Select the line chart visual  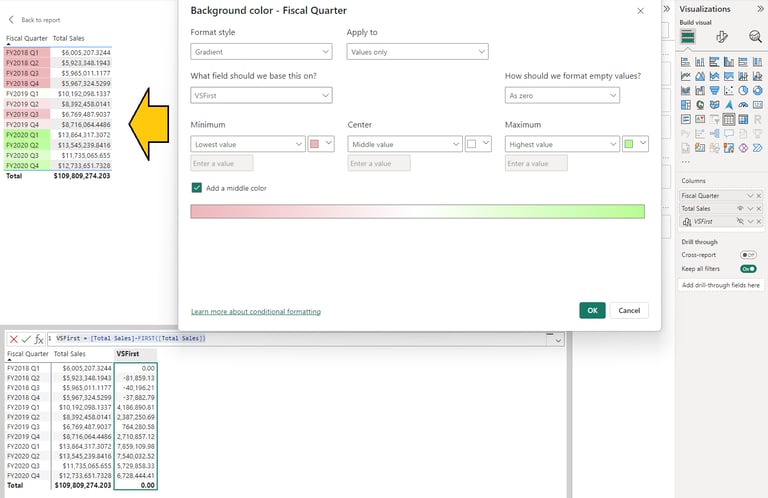(x=686, y=76)
